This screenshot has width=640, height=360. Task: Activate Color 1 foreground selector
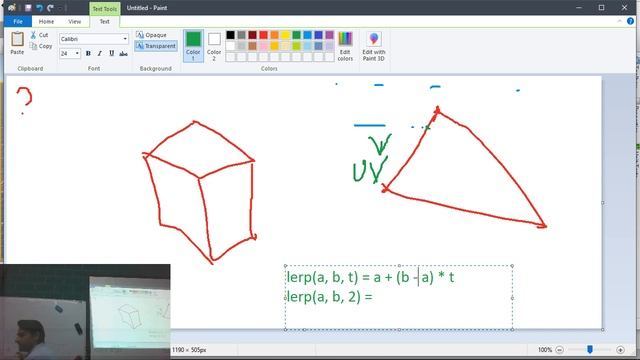tap(193, 46)
